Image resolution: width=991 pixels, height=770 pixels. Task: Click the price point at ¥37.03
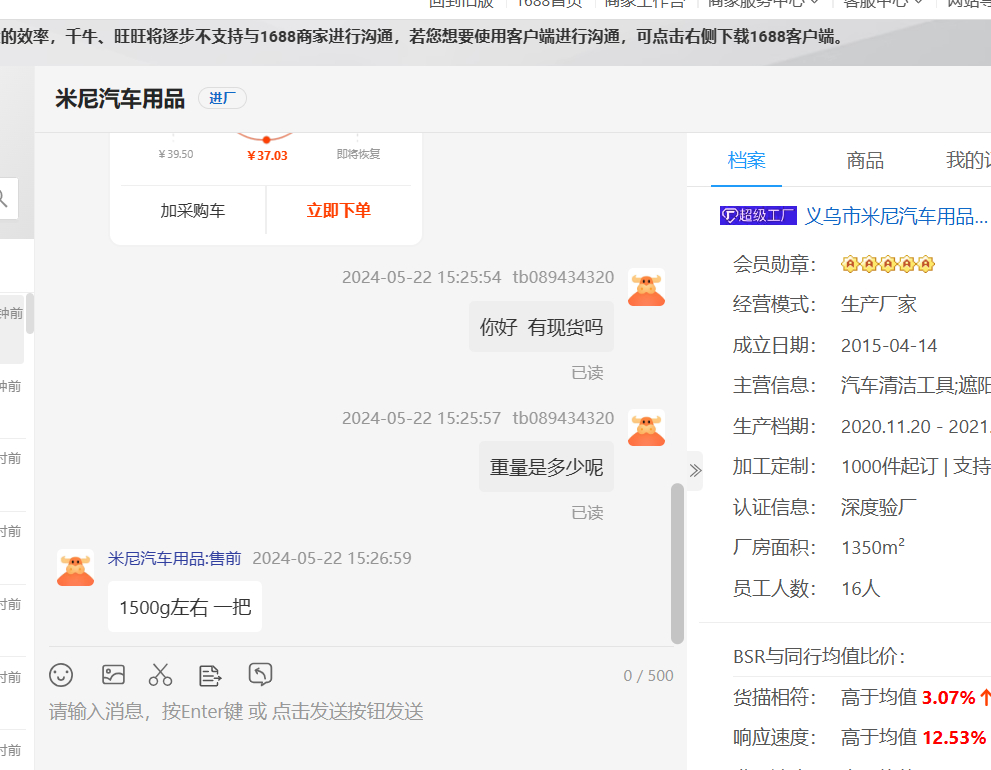pyautogui.click(x=266, y=140)
